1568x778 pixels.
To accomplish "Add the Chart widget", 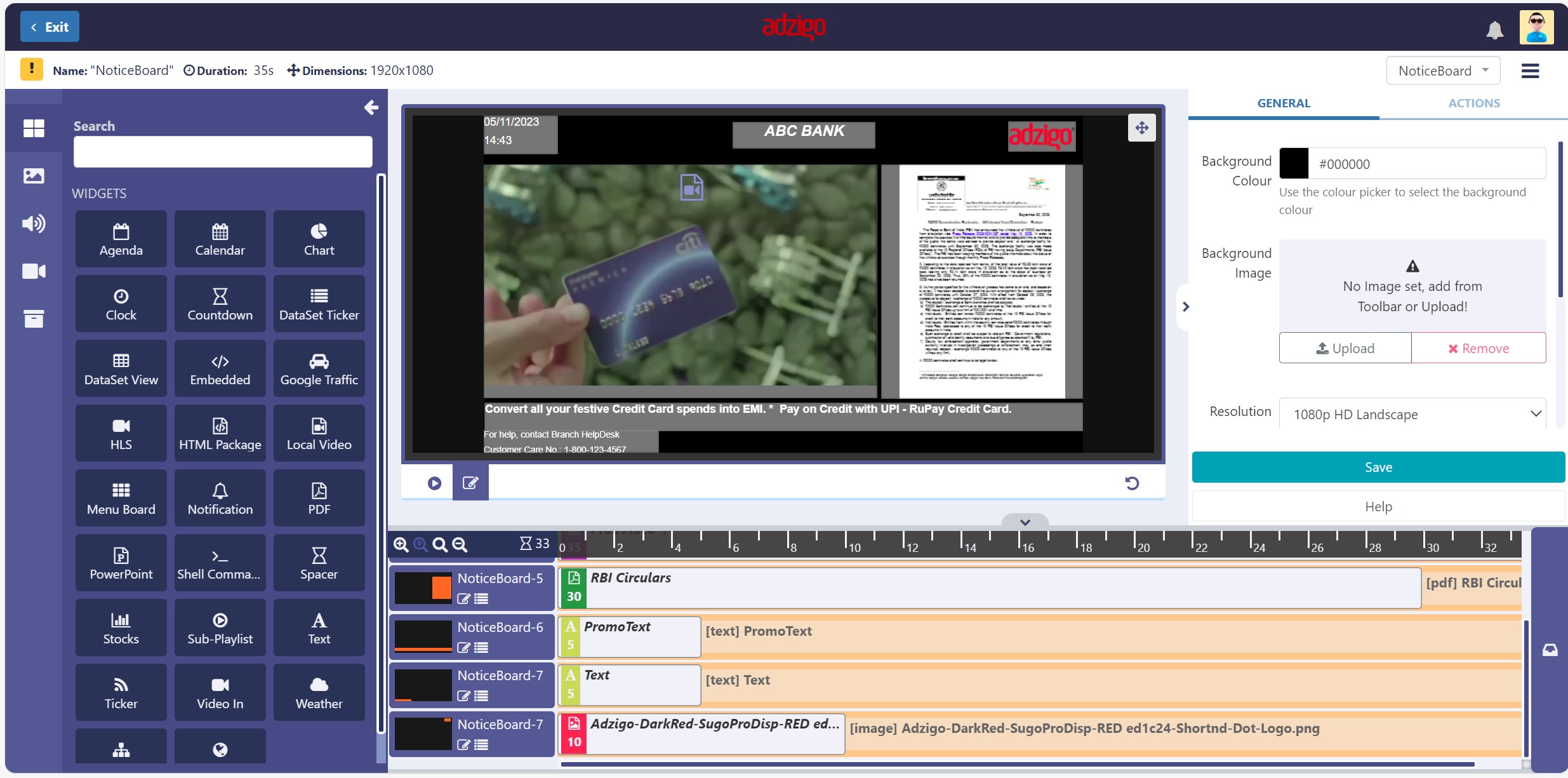I will (x=319, y=239).
